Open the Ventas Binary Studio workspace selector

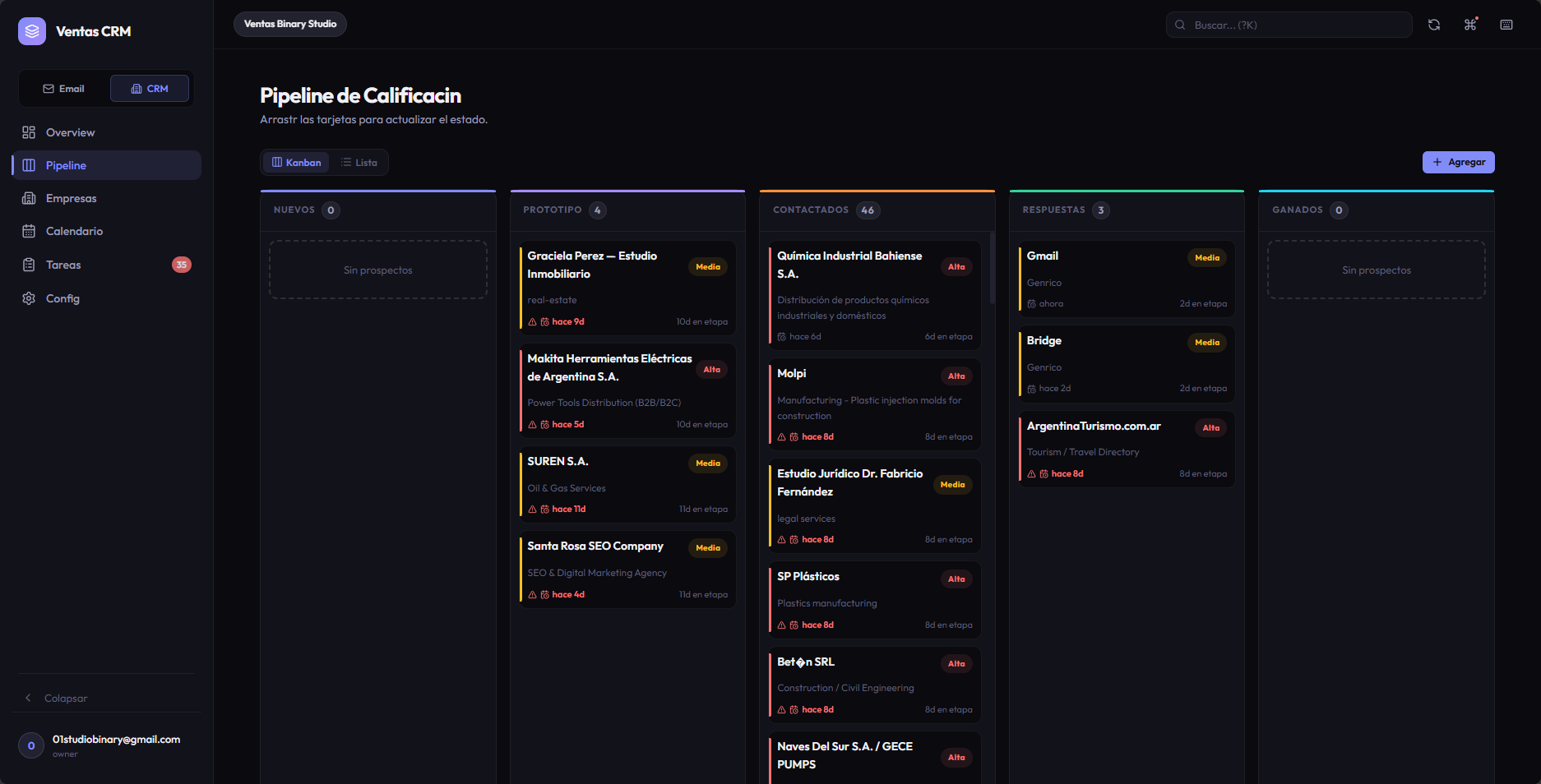click(290, 25)
